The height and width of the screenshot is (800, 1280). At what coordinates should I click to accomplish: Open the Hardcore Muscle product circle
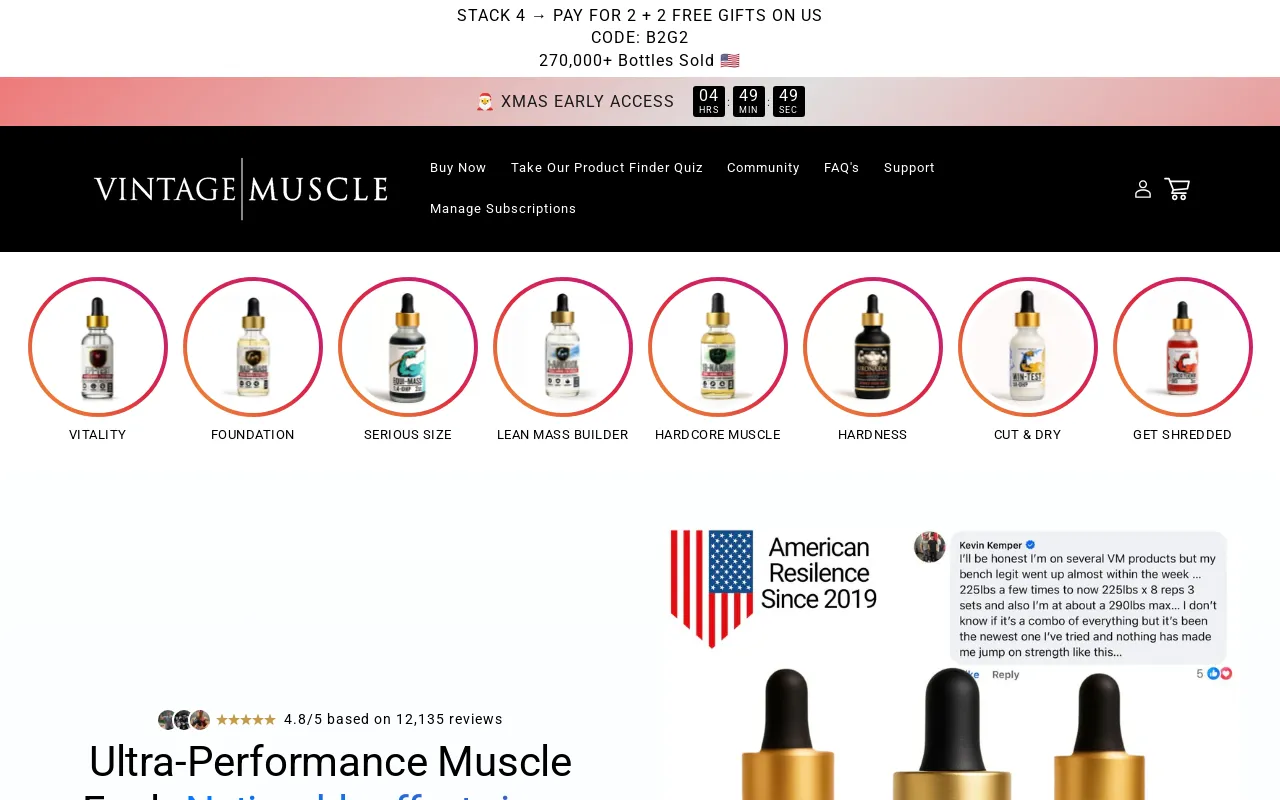click(x=718, y=347)
